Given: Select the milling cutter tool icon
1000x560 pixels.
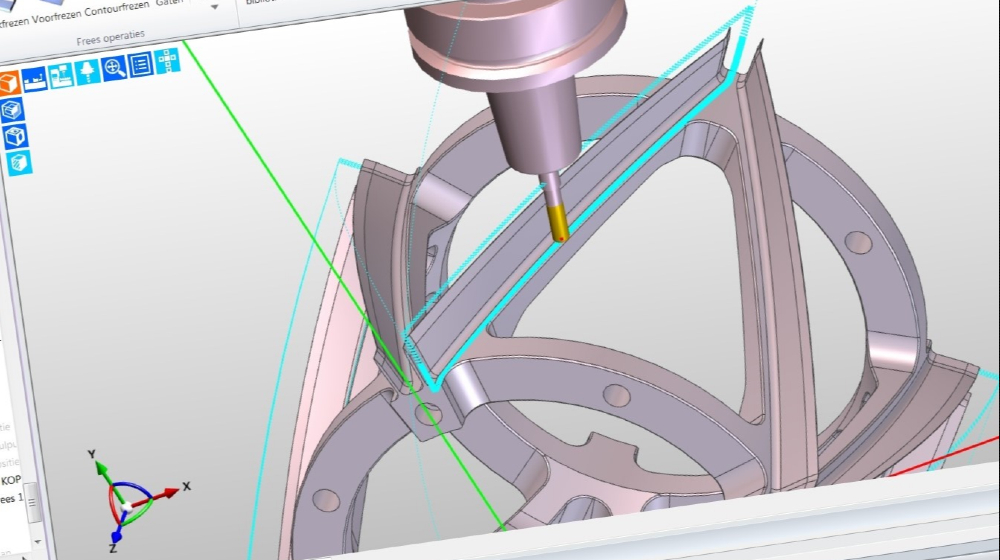Looking at the screenshot, I should (x=87, y=71).
